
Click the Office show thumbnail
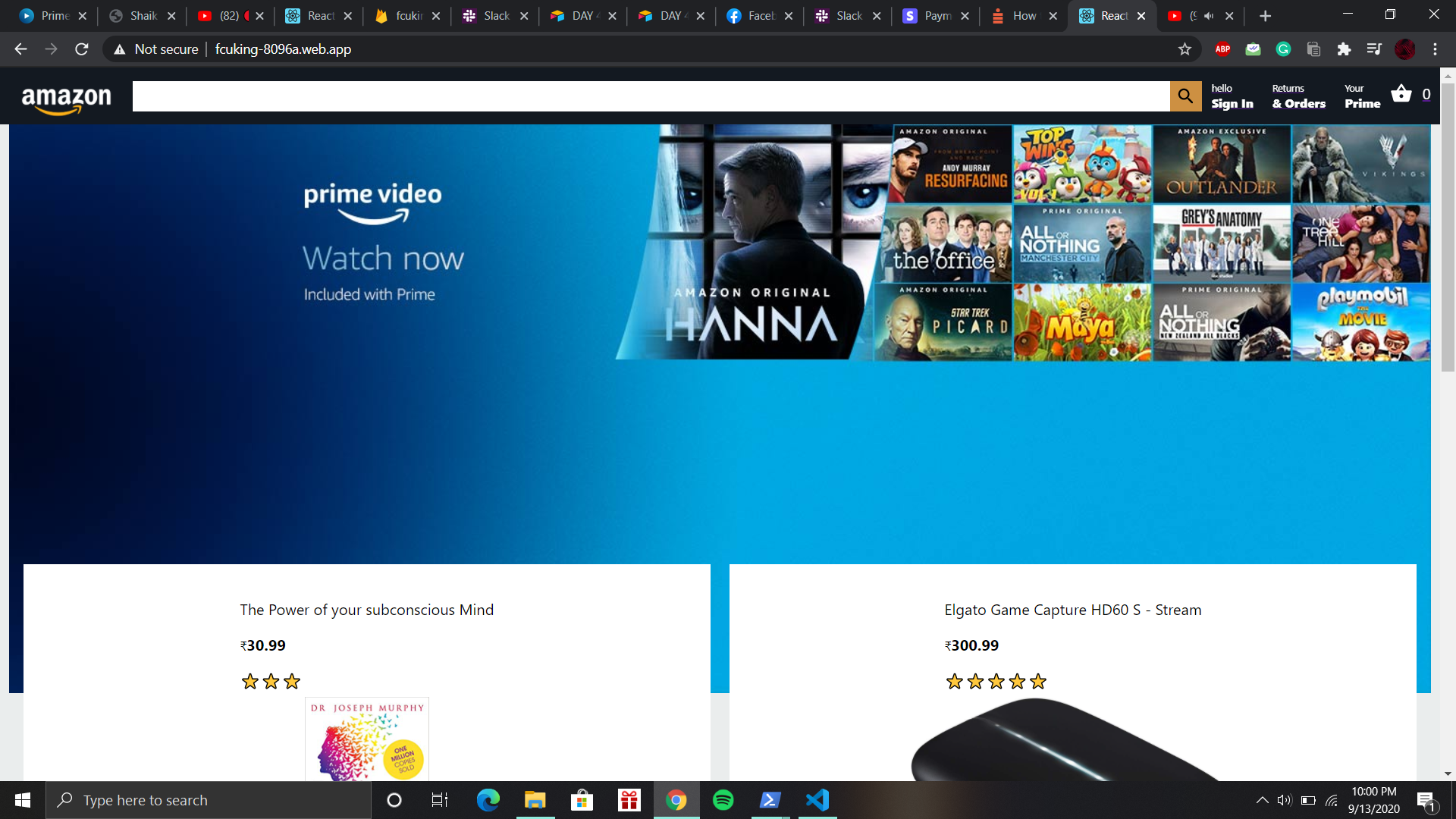tap(946, 243)
